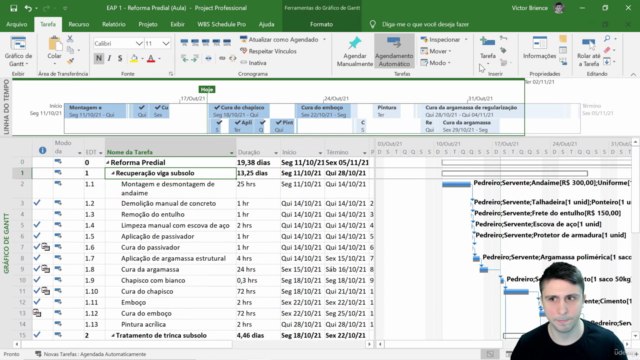Open the Calibri font name dropdown
The height and width of the screenshot is (360, 640).
click(x=139, y=43)
